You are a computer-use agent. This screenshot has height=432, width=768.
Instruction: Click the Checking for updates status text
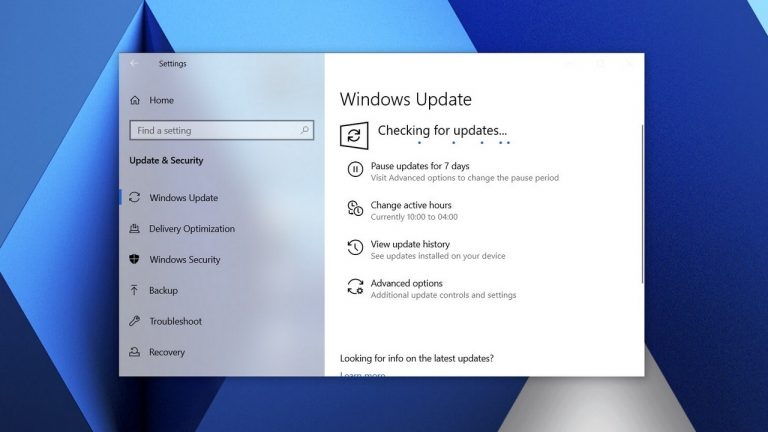pos(442,131)
